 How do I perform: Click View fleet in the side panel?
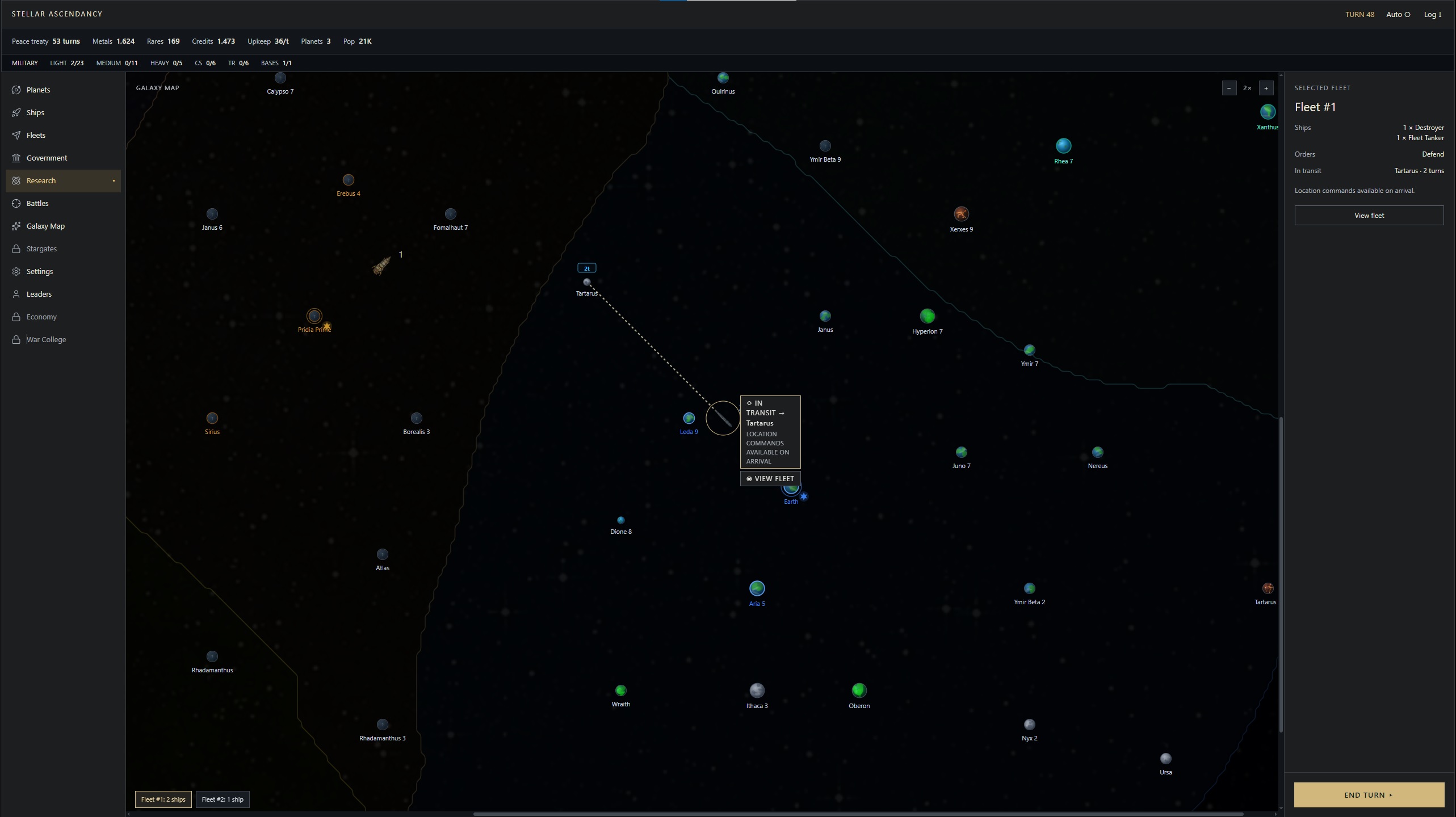pos(1369,215)
